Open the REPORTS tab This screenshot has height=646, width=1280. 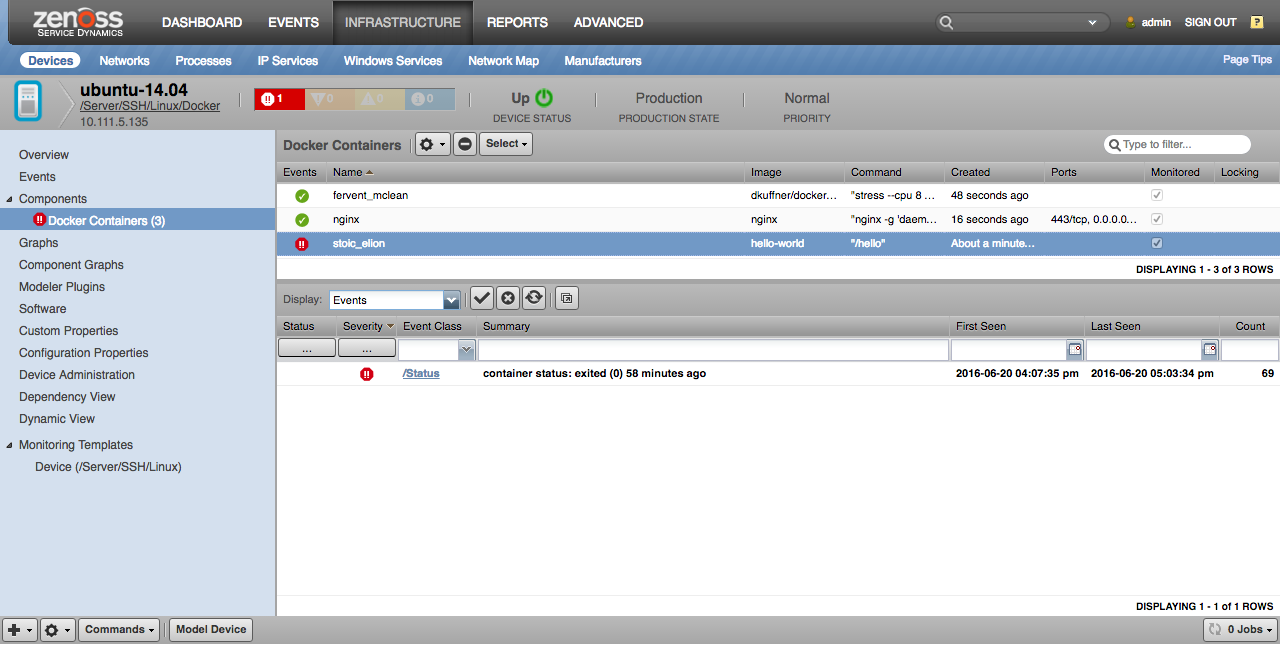pos(517,22)
